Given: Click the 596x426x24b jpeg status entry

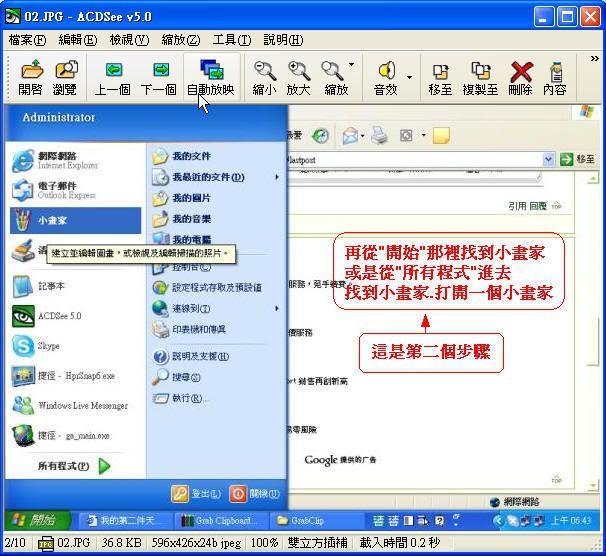Looking at the screenshot, I should 196,542.
